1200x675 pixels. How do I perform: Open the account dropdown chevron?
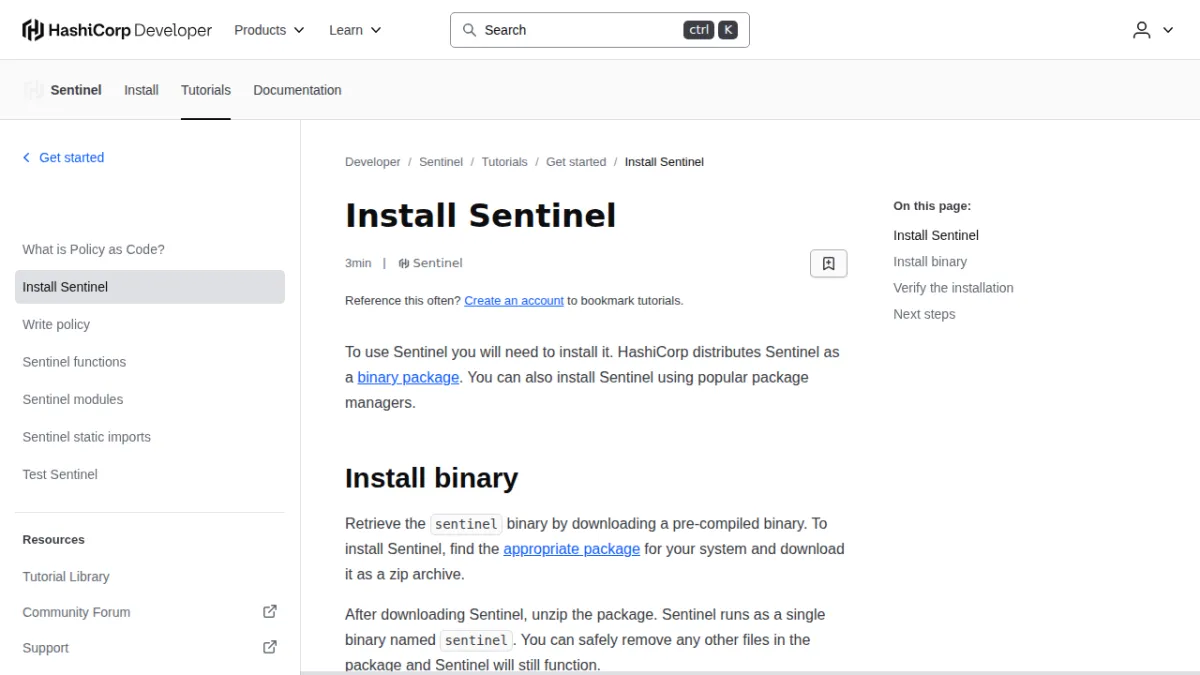click(1167, 30)
